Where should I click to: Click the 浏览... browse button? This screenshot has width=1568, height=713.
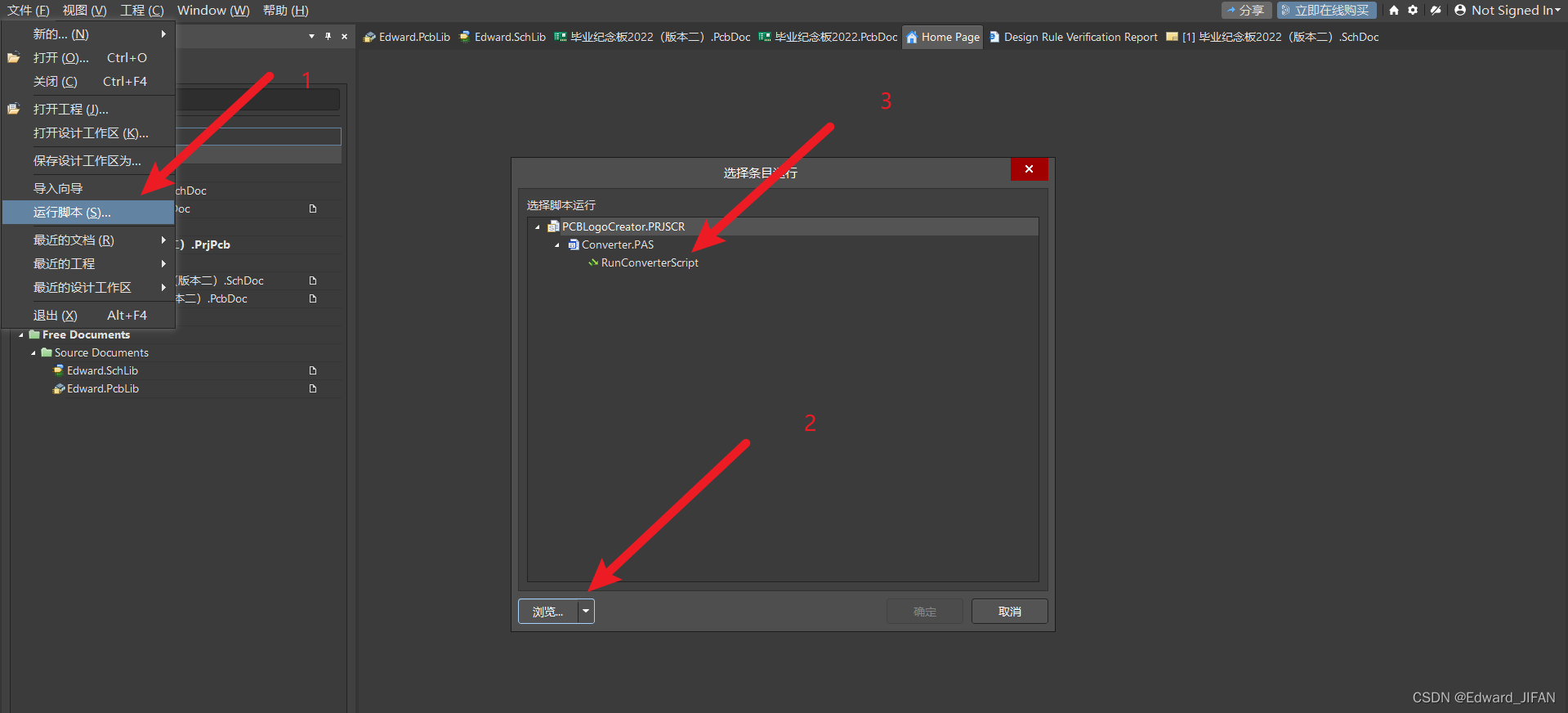point(548,612)
